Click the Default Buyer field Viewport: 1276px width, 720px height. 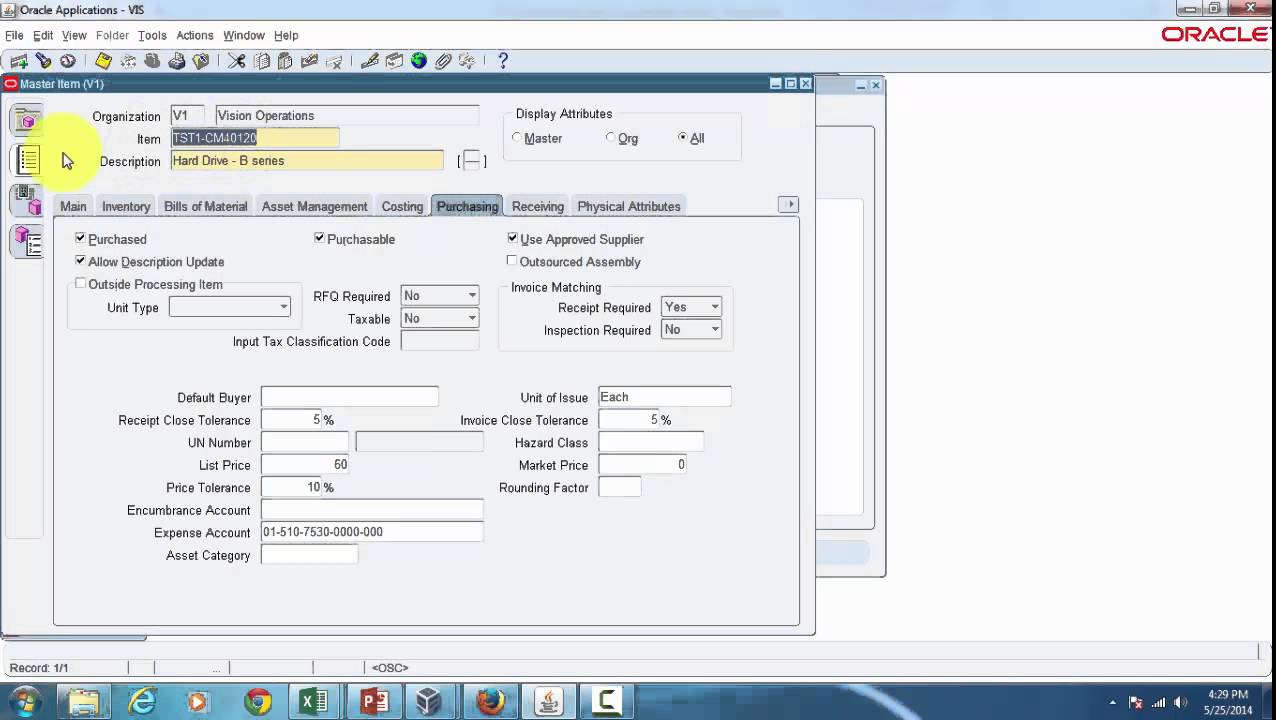[349, 397]
